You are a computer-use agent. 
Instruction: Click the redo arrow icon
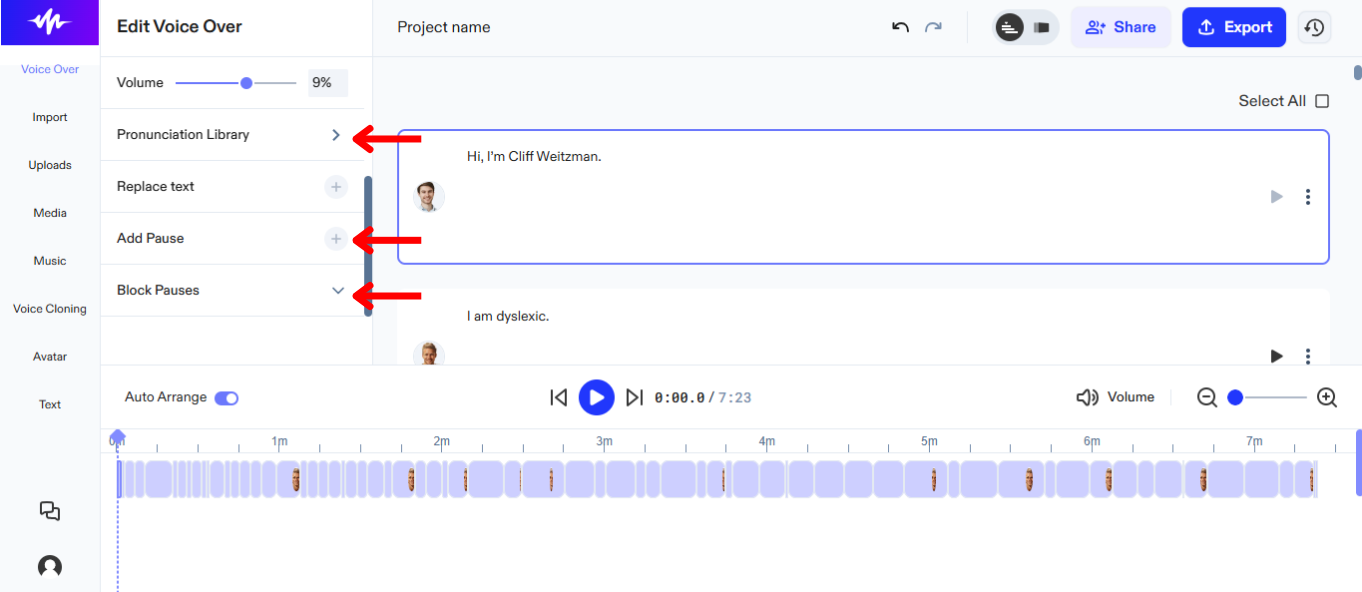tap(933, 28)
